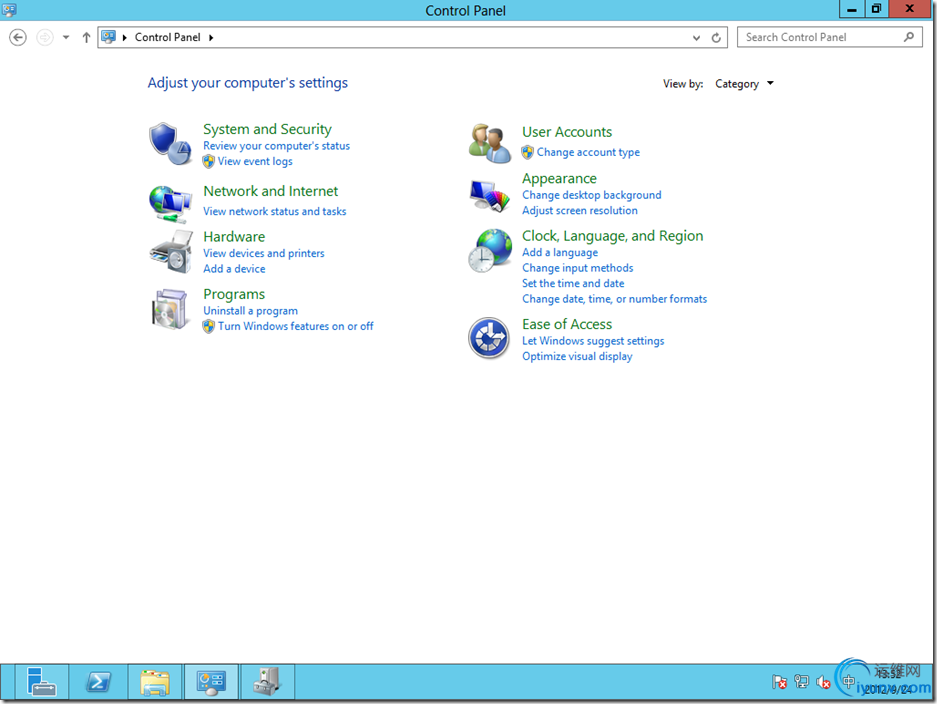This screenshot has width=937, height=704.
Task: Expand the arrow after Control Panel breadcrumb
Action: pos(212,38)
